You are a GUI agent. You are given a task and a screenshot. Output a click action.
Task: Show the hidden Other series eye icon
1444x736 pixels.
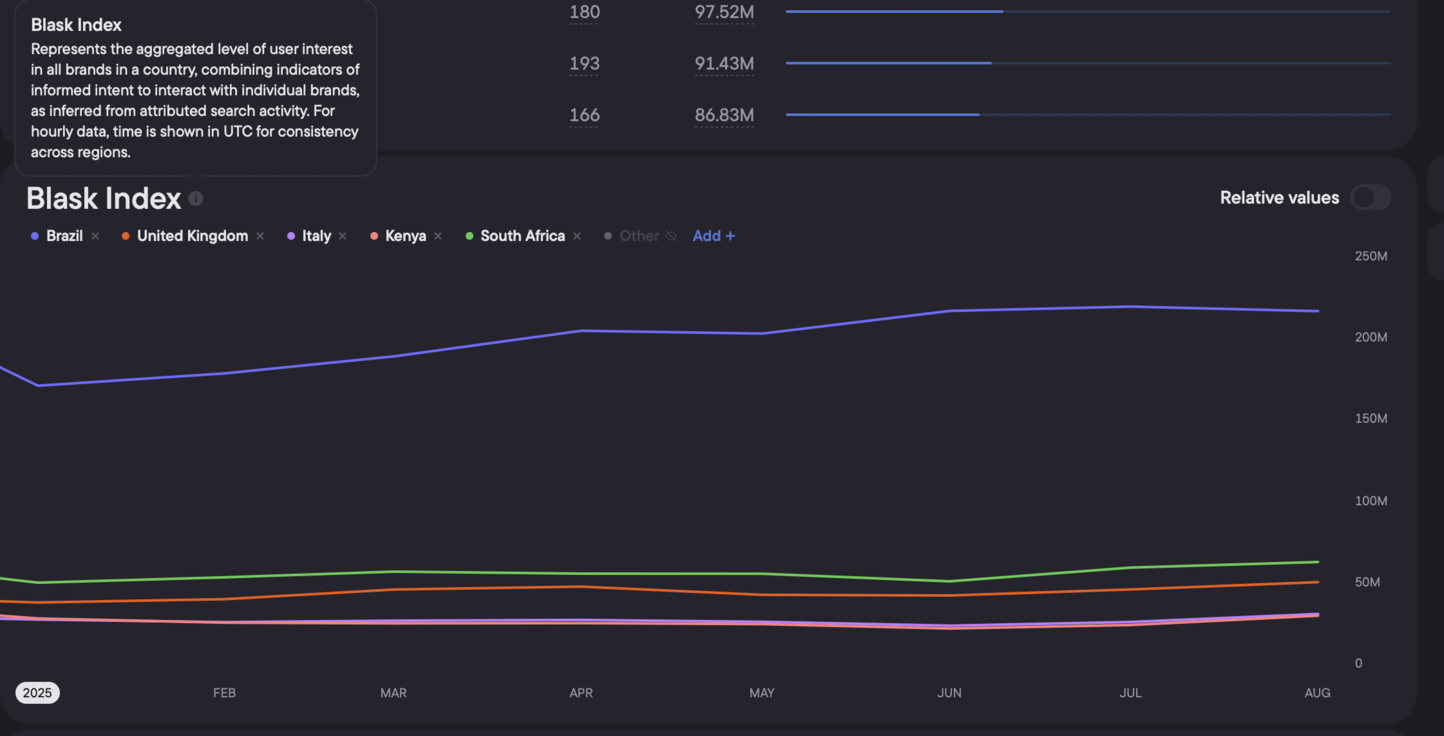tap(671, 236)
